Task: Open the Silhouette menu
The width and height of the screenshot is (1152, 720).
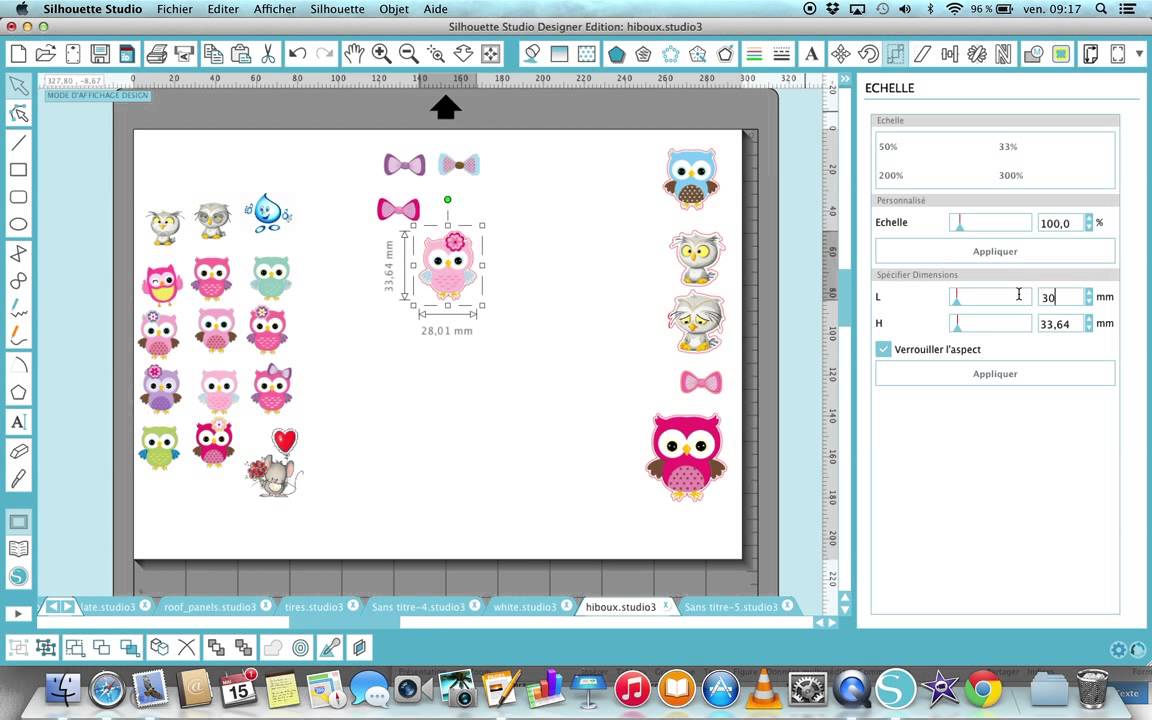Action: (337, 9)
